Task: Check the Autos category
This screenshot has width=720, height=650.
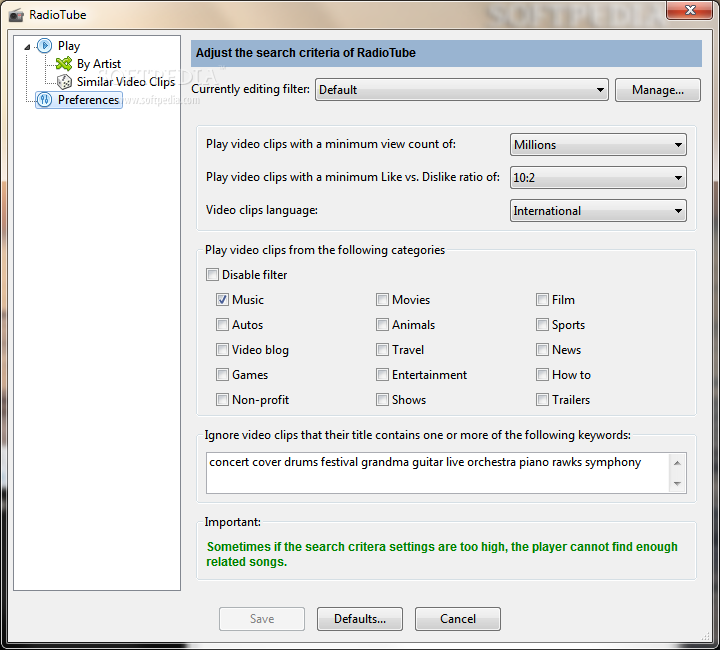Action: (222, 325)
